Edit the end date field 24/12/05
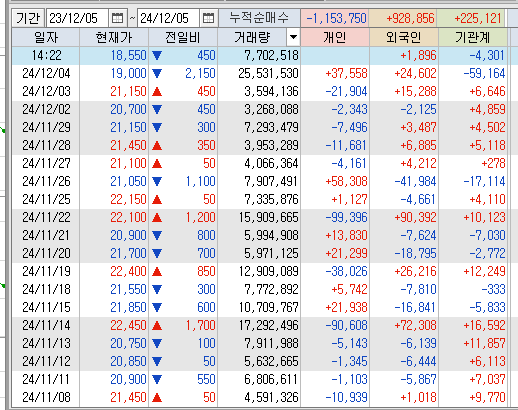Viewport: 518px width, 410px height. click(168, 18)
